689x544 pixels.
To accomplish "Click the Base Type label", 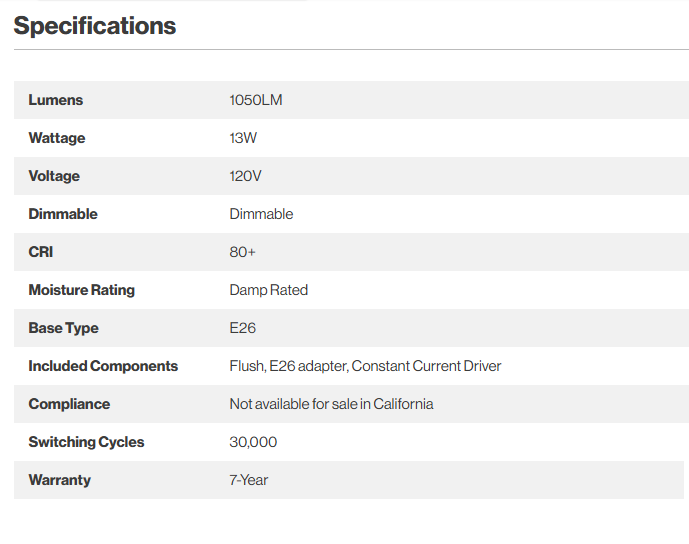I will 63,328.
